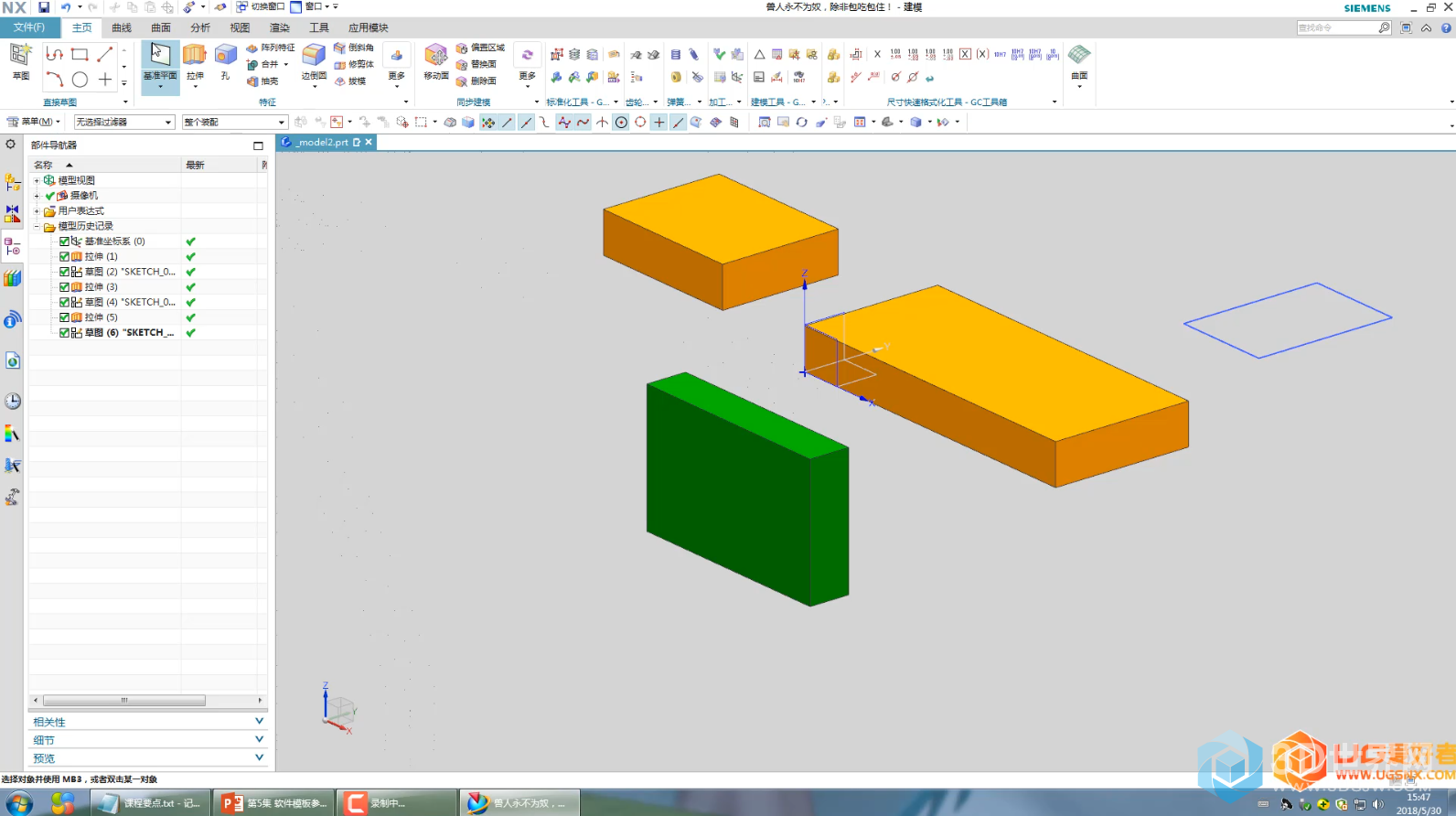Click the 名称 column header
Viewport: 1456px width, 816px height.
click(105, 165)
